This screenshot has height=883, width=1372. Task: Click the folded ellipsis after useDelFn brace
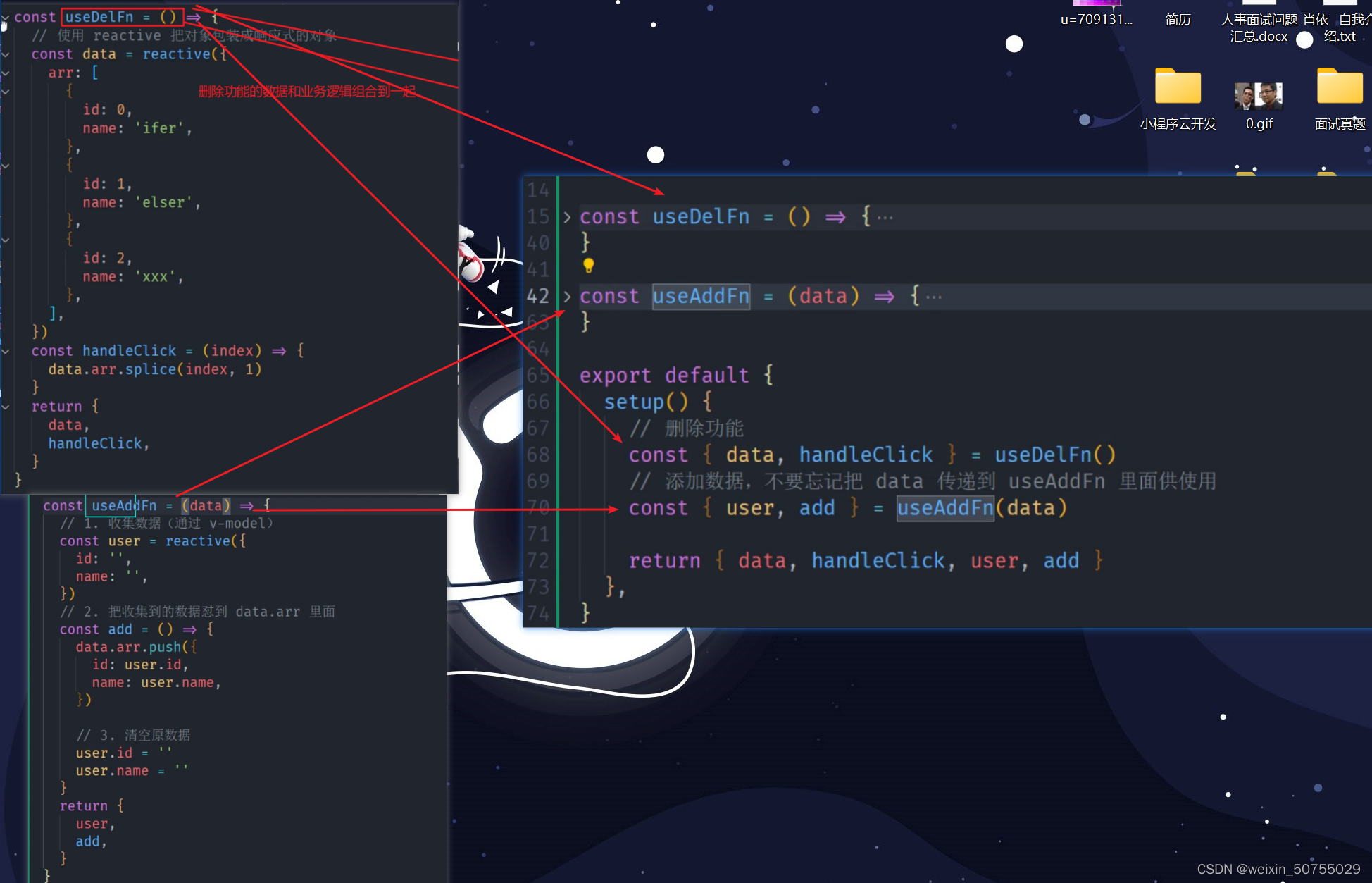point(885,218)
